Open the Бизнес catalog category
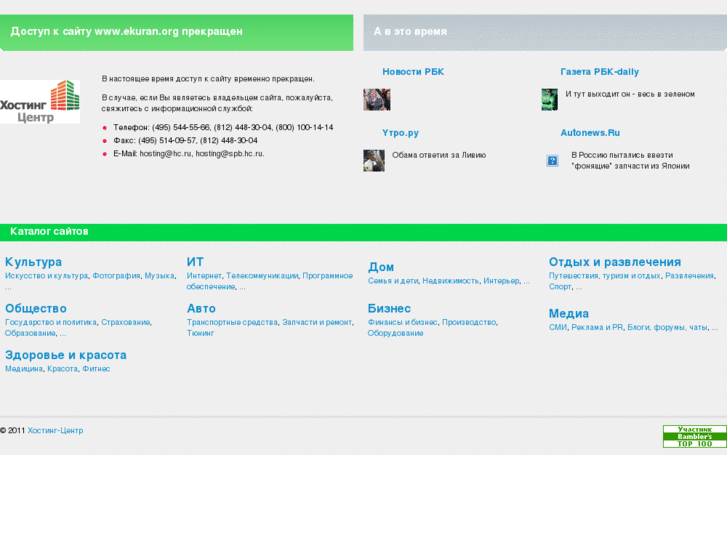 pyautogui.click(x=389, y=308)
